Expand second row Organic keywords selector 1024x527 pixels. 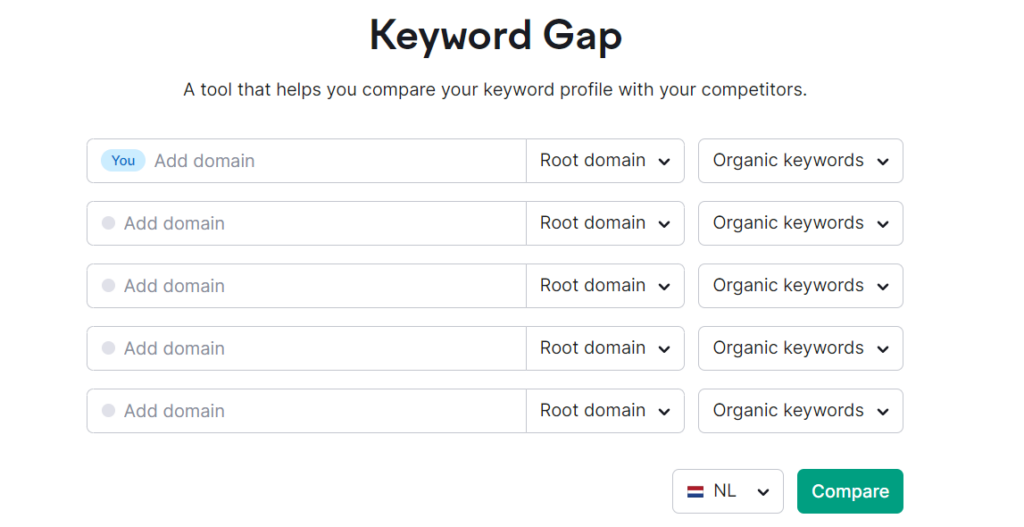(800, 223)
